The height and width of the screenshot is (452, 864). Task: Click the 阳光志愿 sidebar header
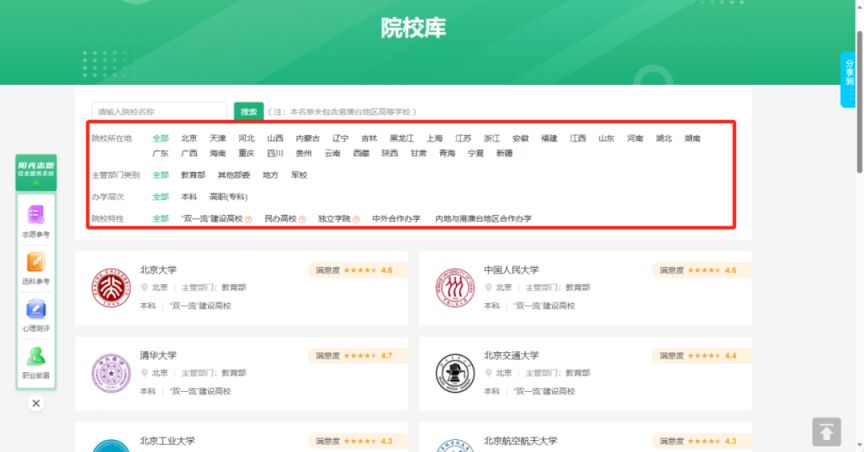pyautogui.click(x=36, y=173)
